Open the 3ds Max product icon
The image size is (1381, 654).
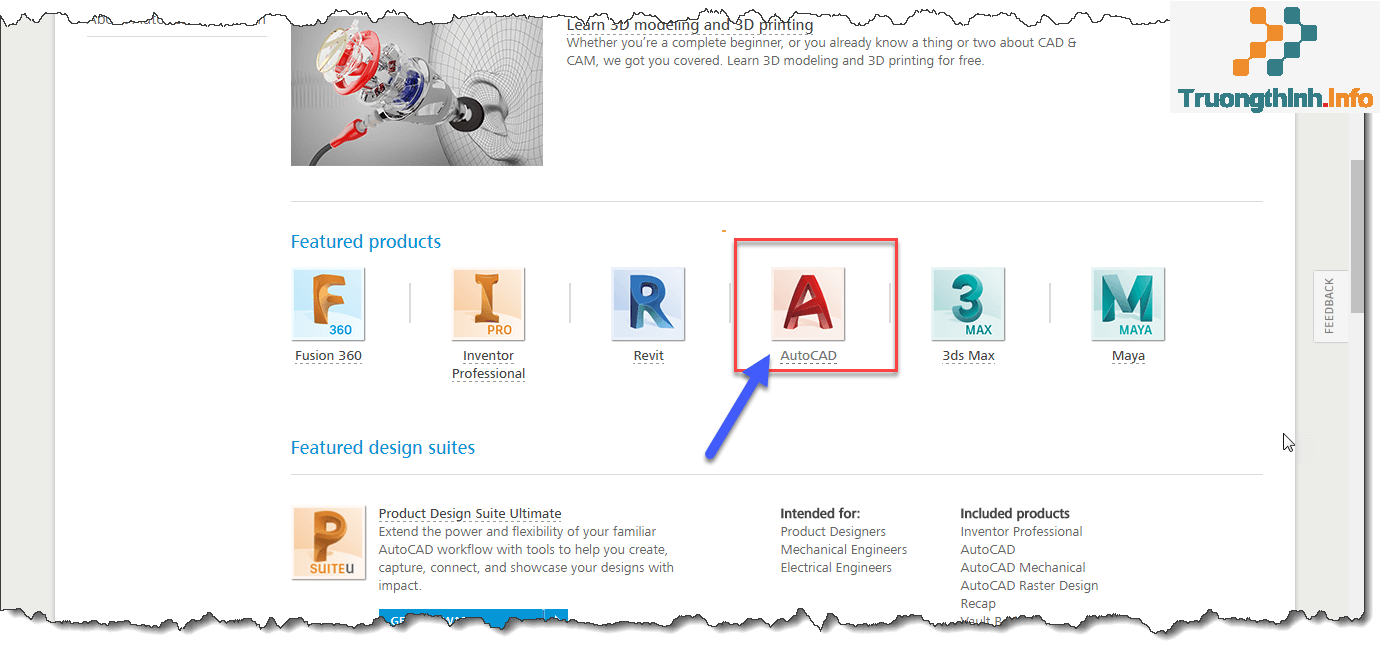[968, 304]
